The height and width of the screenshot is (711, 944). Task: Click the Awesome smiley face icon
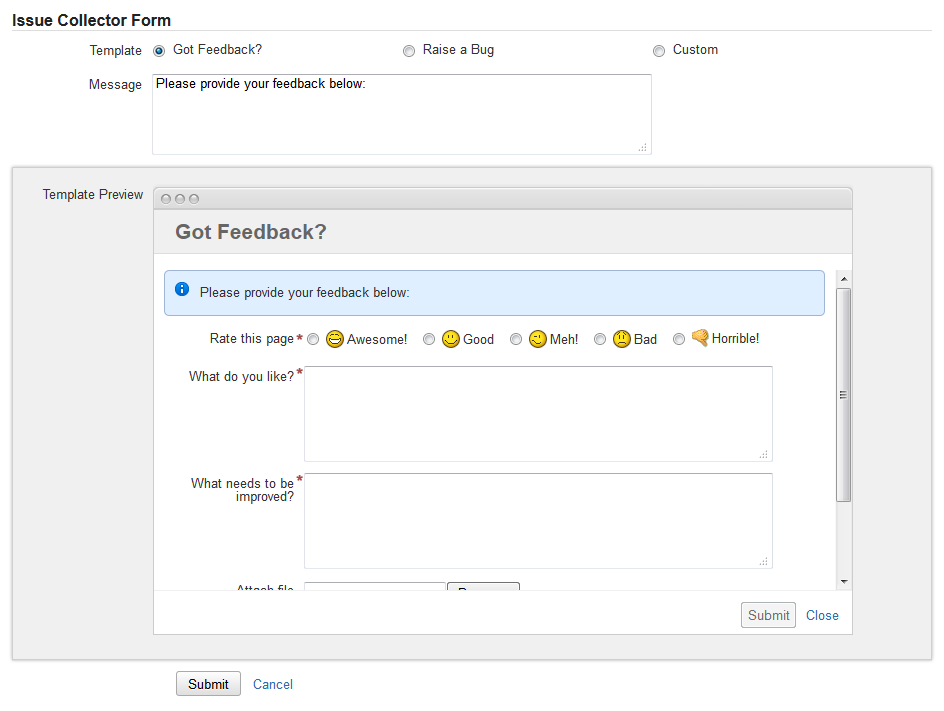(335, 339)
